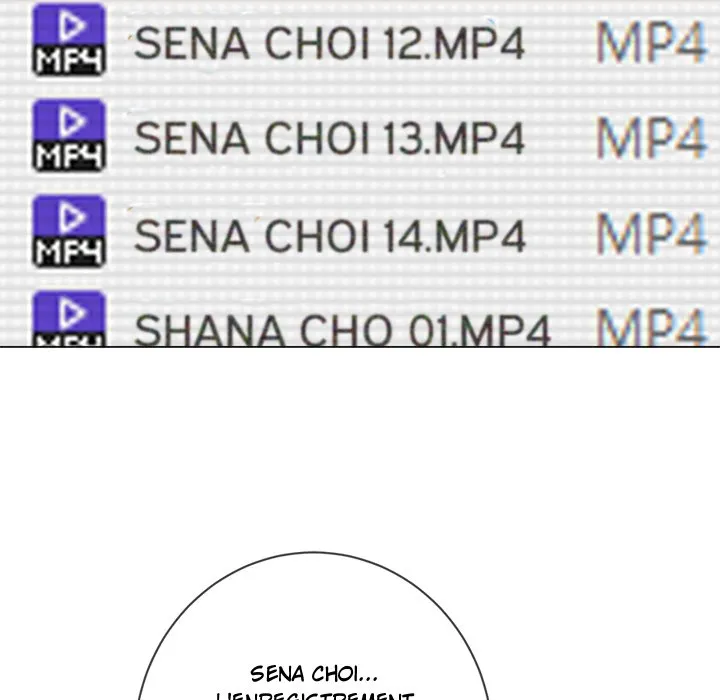Highlight the SENA CHOI 14.MP4 file name

[x=329, y=236]
